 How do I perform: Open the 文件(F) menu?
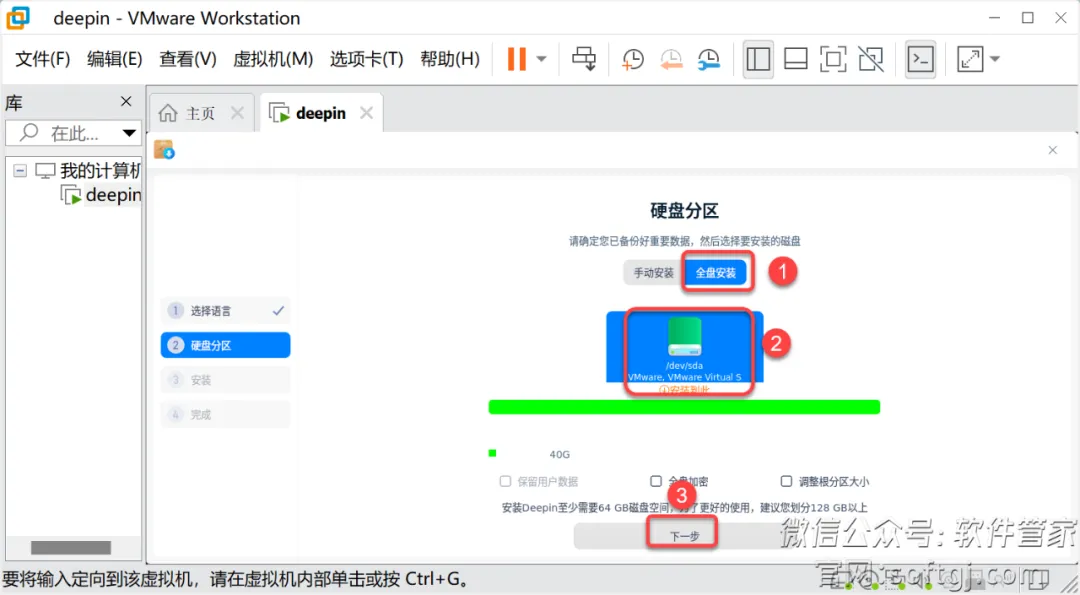(x=43, y=59)
